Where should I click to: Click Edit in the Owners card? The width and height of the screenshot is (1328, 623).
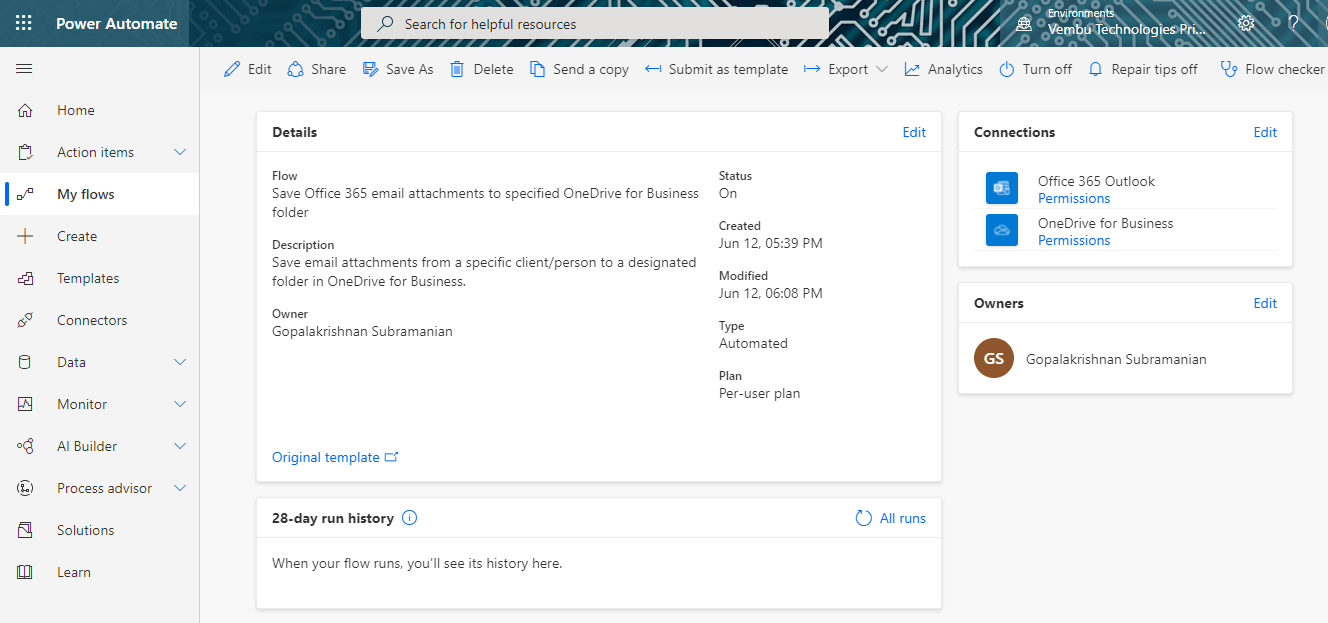coord(1265,303)
